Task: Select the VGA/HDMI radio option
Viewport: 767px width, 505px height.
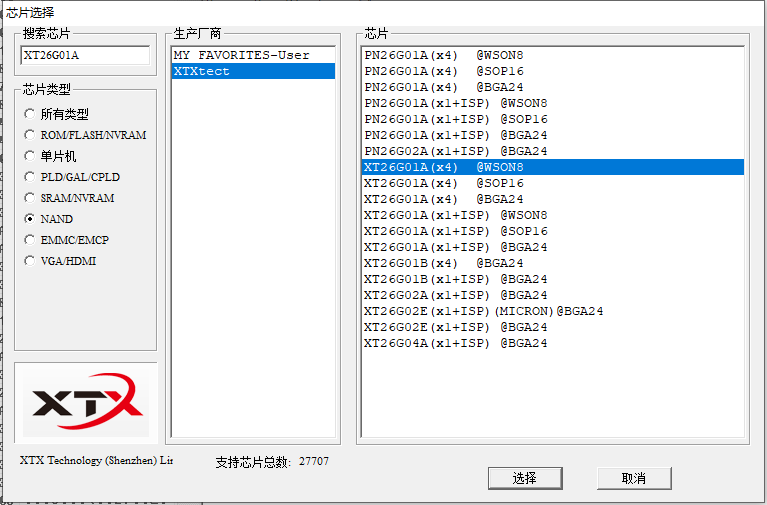Action: click(x=31, y=261)
